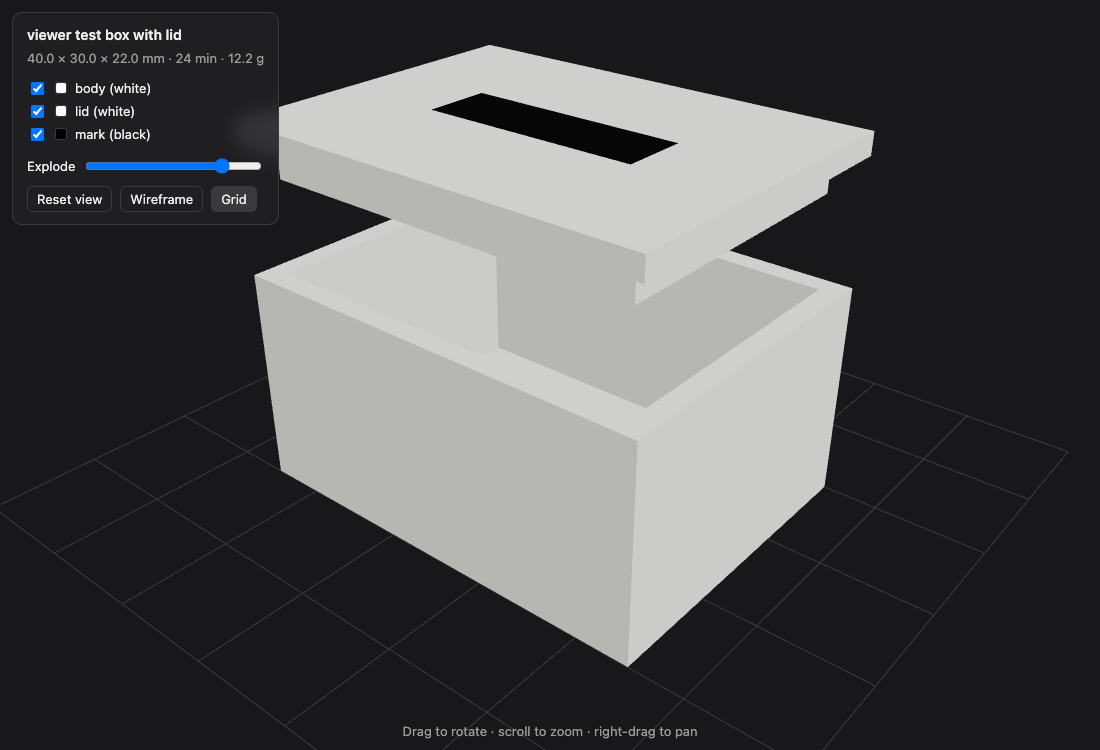Click the dimensions and print time text
The image size is (1100, 750).
click(x=145, y=59)
